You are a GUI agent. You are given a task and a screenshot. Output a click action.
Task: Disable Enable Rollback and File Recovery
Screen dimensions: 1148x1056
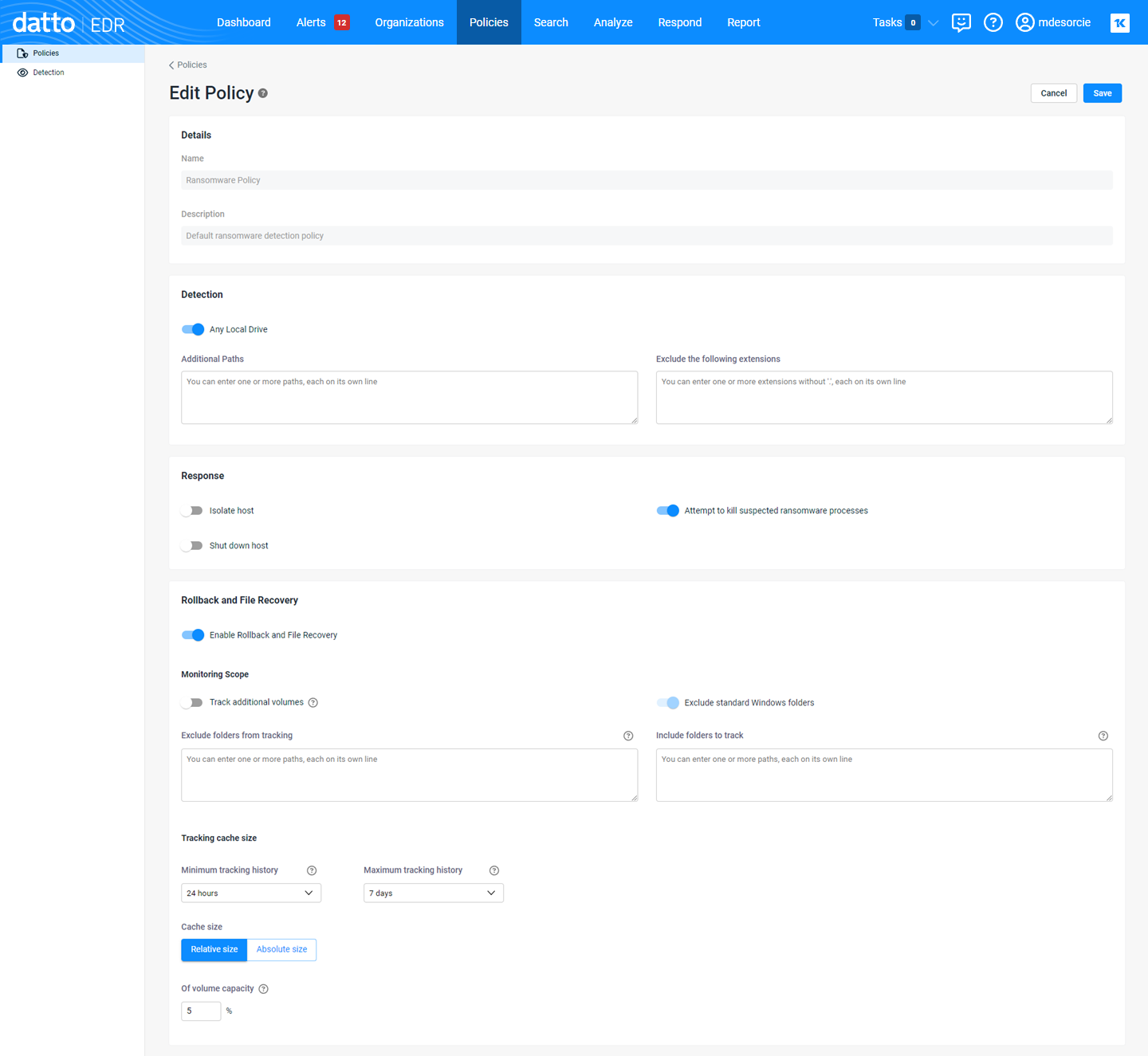point(193,634)
